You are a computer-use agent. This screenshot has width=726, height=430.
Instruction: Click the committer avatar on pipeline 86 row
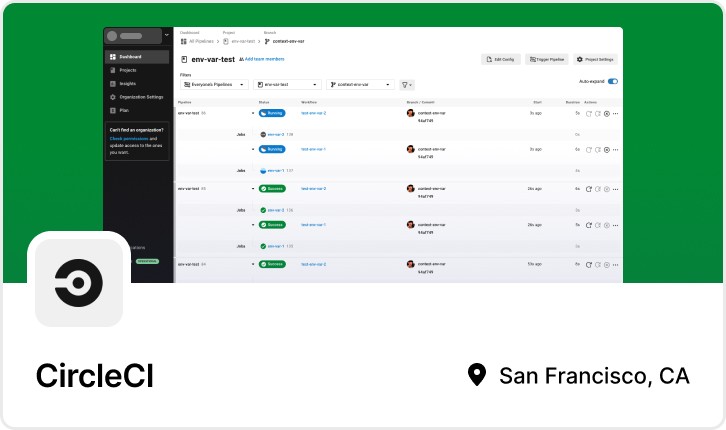pyautogui.click(x=410, y=113)
